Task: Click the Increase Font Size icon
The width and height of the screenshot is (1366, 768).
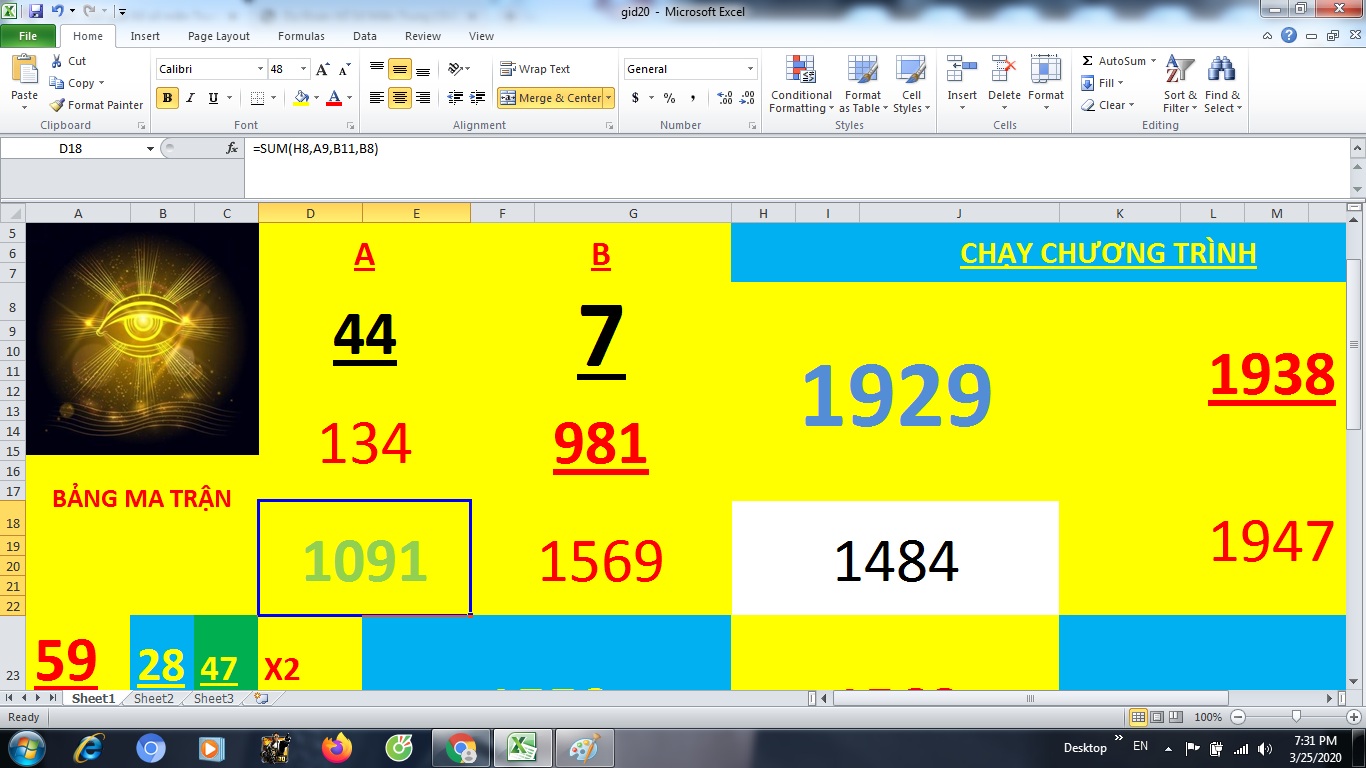Action: pos(322,70)
